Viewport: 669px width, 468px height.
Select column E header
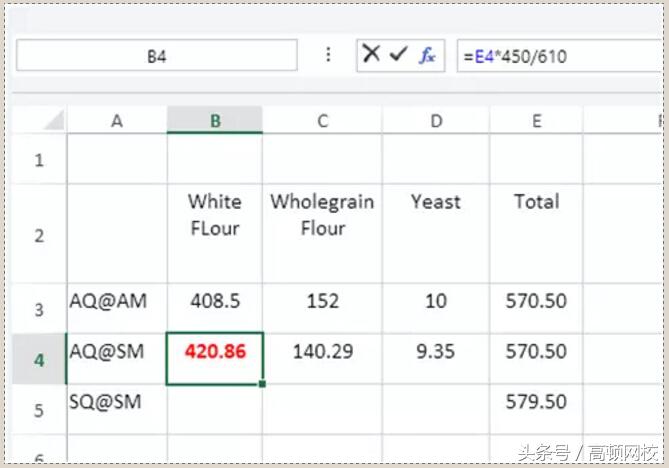coord(536,121)
